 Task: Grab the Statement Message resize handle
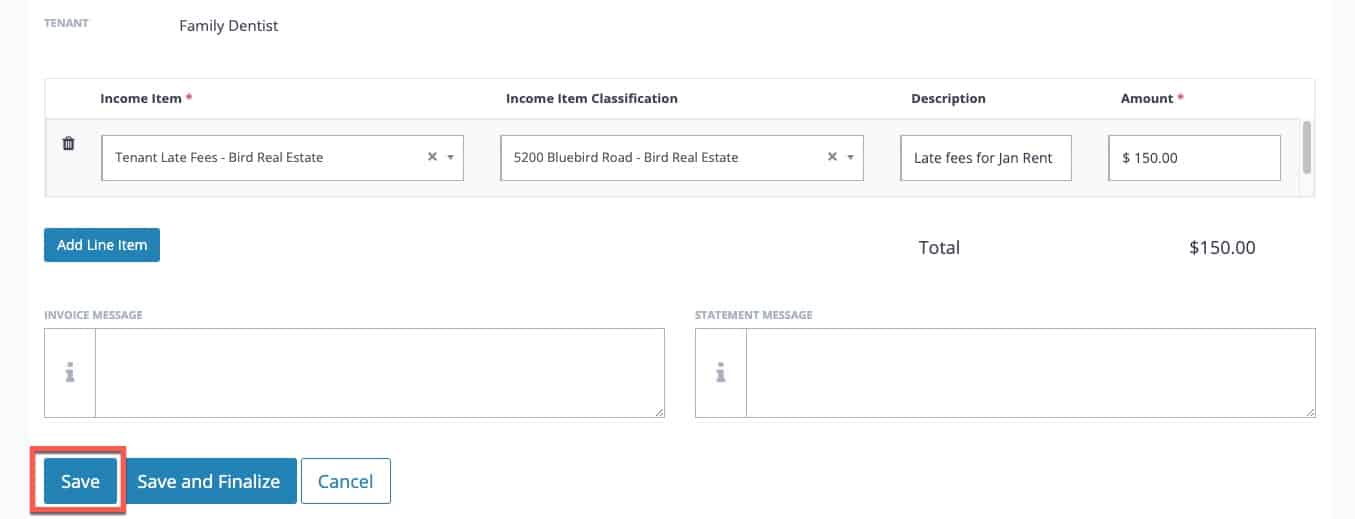point(1310,412)
